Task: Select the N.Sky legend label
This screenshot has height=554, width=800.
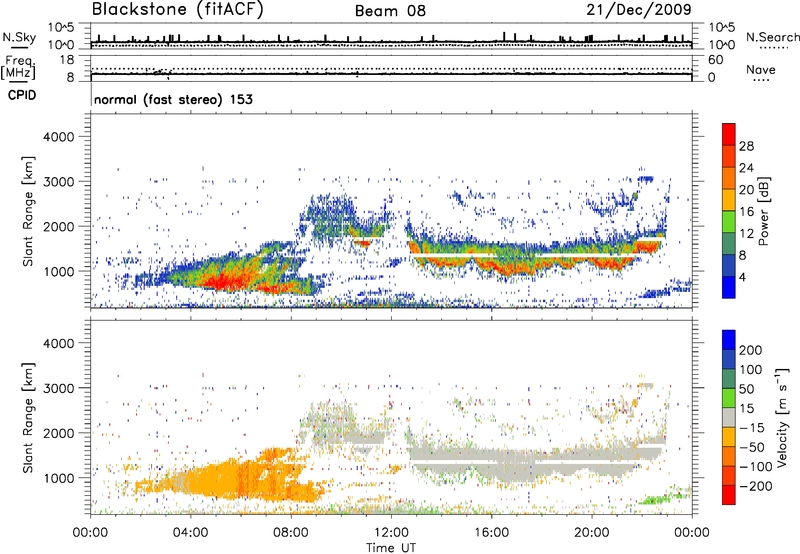Action: [19, 37]
